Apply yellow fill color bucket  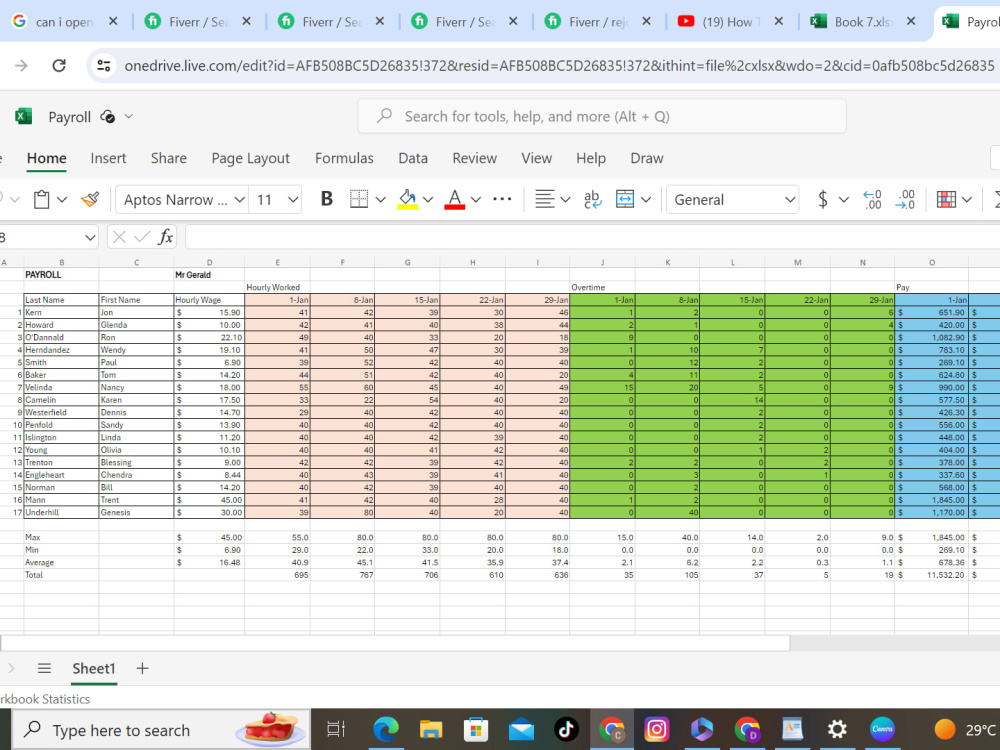click(408, 200)
